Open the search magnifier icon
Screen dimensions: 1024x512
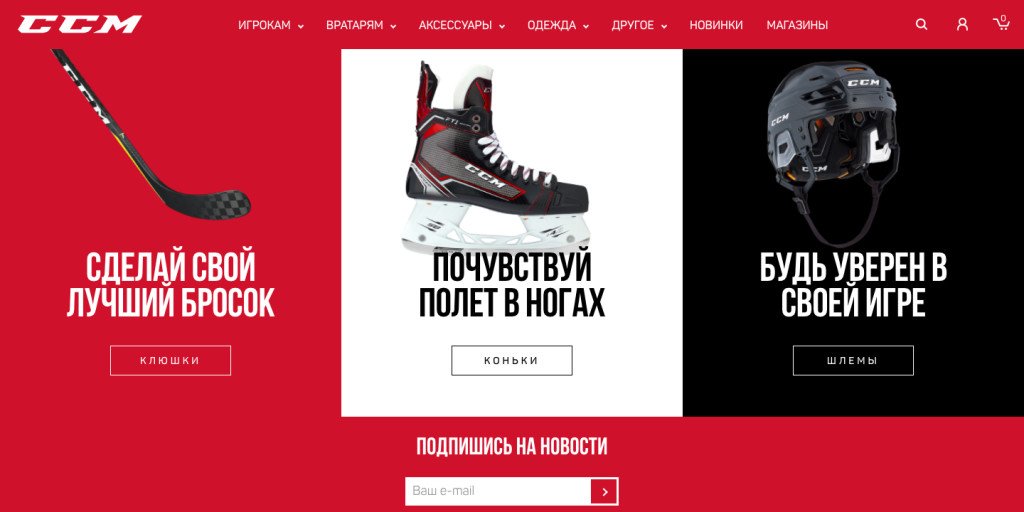pyautogui.click(x=921, y=25)
